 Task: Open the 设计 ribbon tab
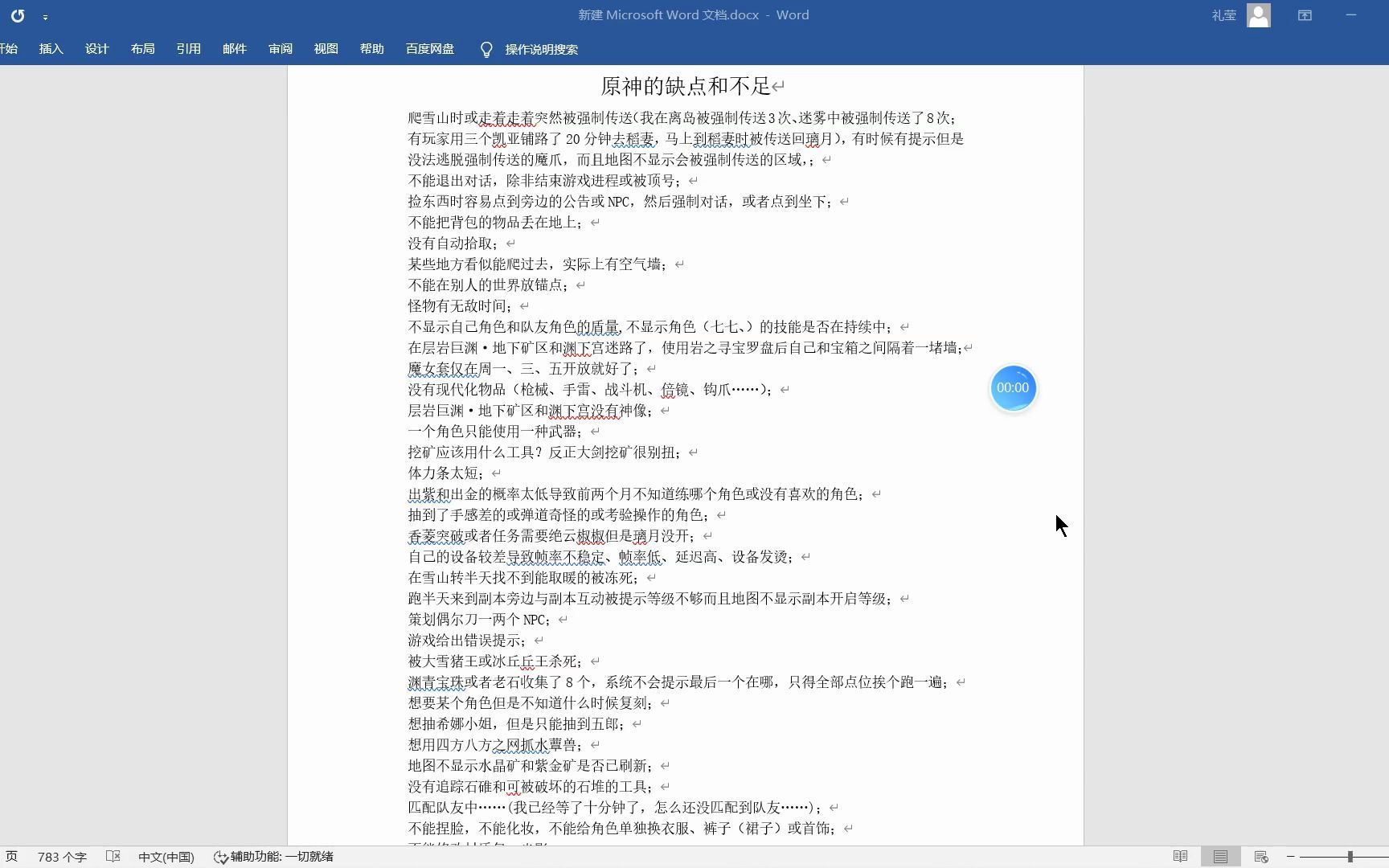tap(96, 49)
